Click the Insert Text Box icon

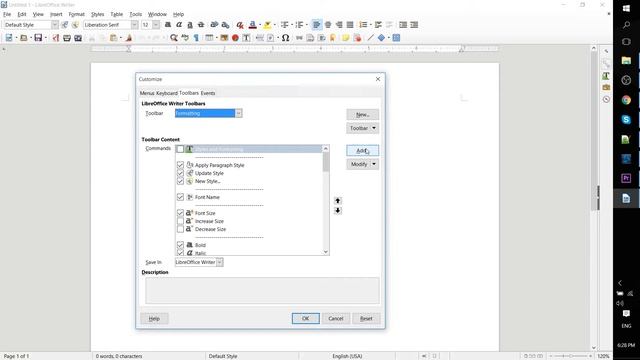click(x=246, y=38)
